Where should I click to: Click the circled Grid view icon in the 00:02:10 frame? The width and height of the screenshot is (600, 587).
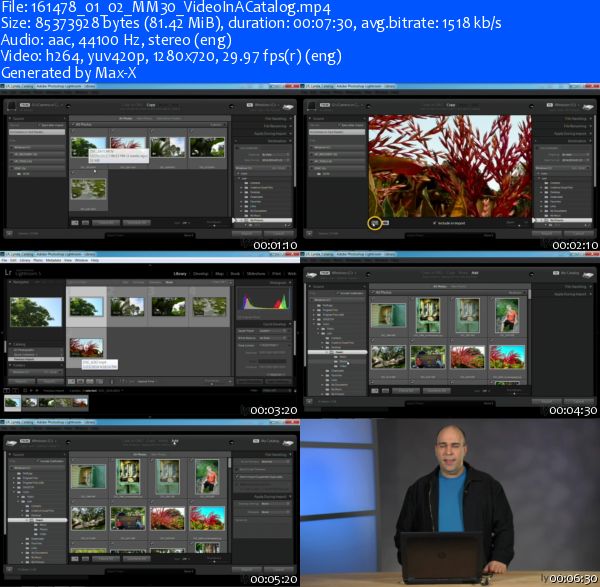coord(375,223)
